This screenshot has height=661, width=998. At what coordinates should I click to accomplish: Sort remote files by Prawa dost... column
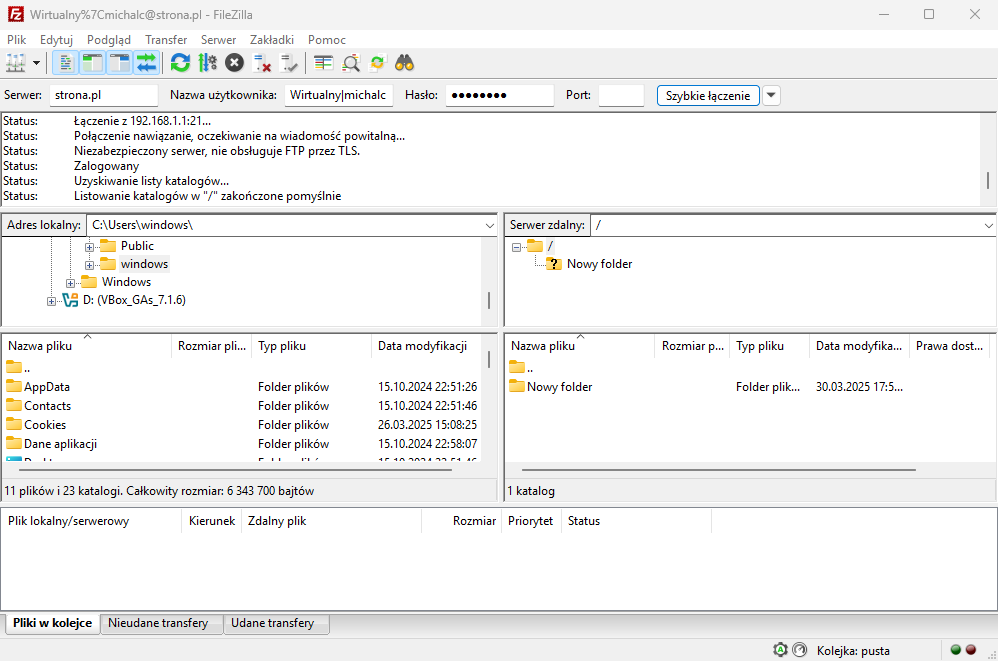[950, 346]
